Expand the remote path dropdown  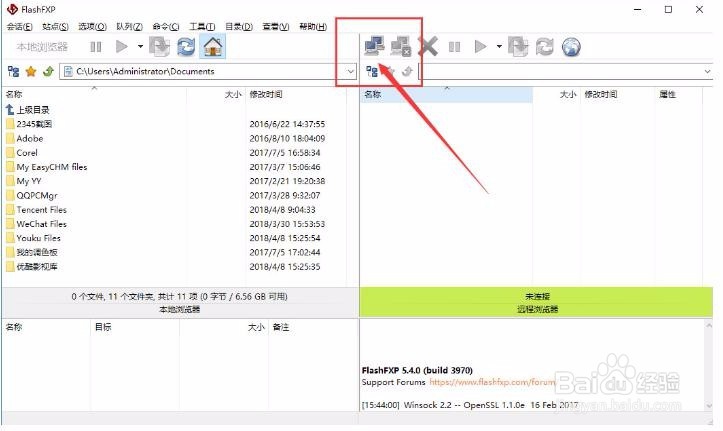point(707,71)
